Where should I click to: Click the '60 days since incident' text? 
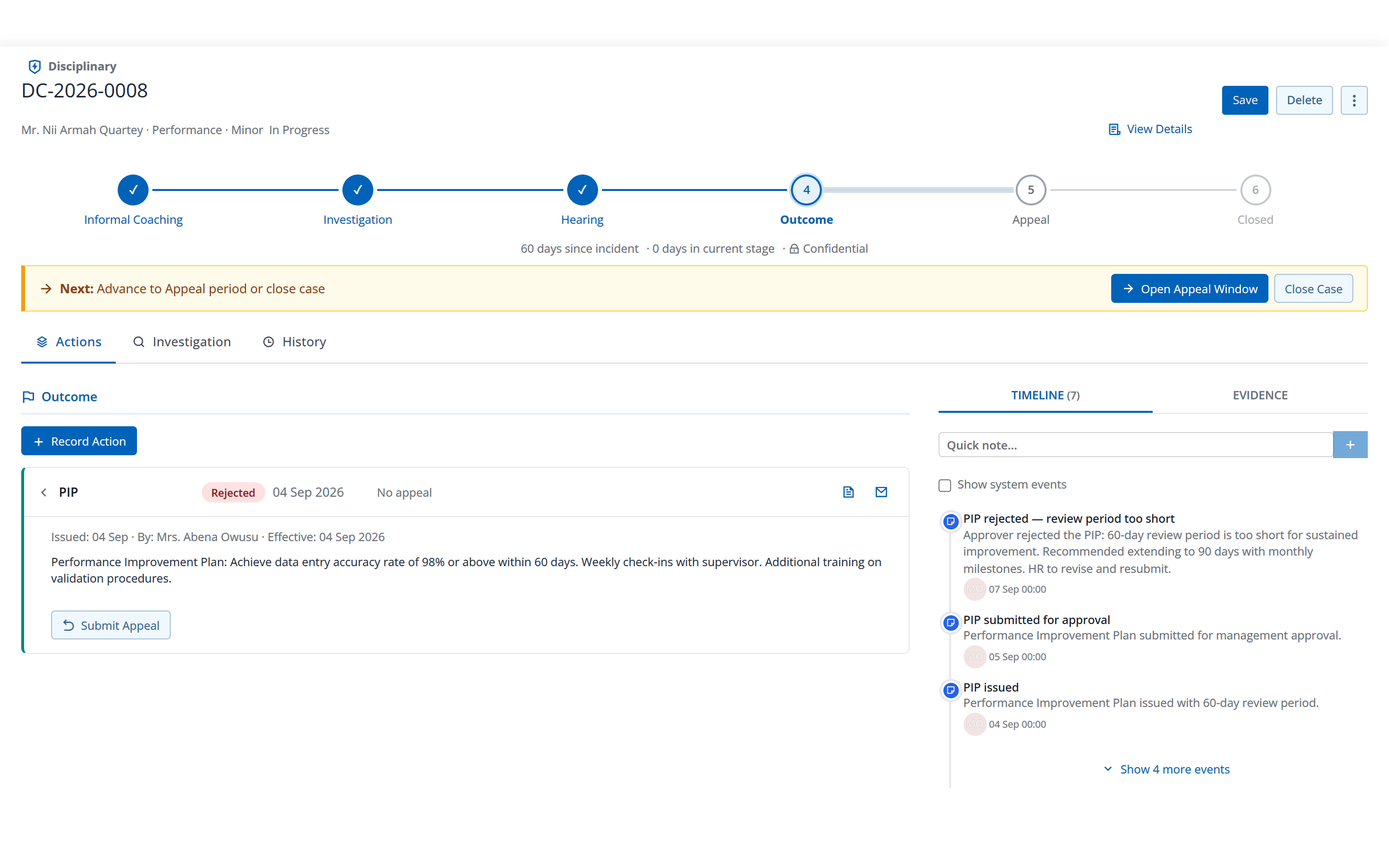(579, 248)
